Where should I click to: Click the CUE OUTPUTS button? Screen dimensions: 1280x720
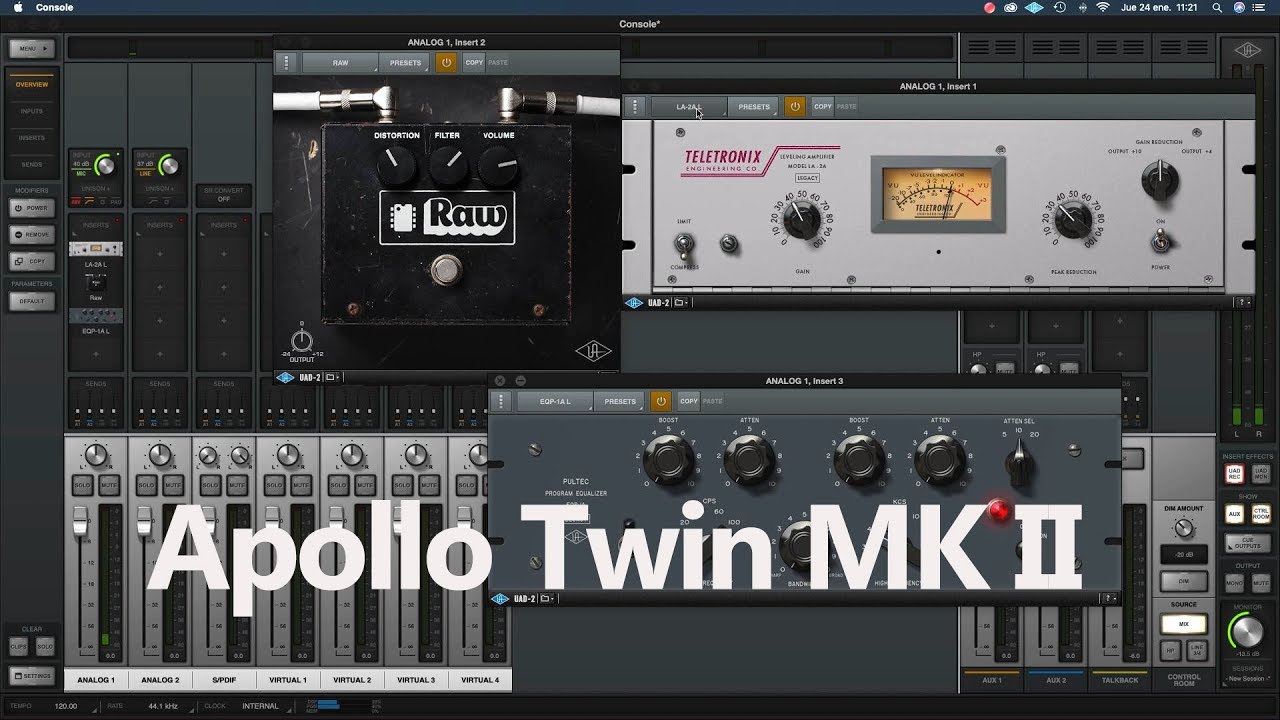[x=1248, y=544]
